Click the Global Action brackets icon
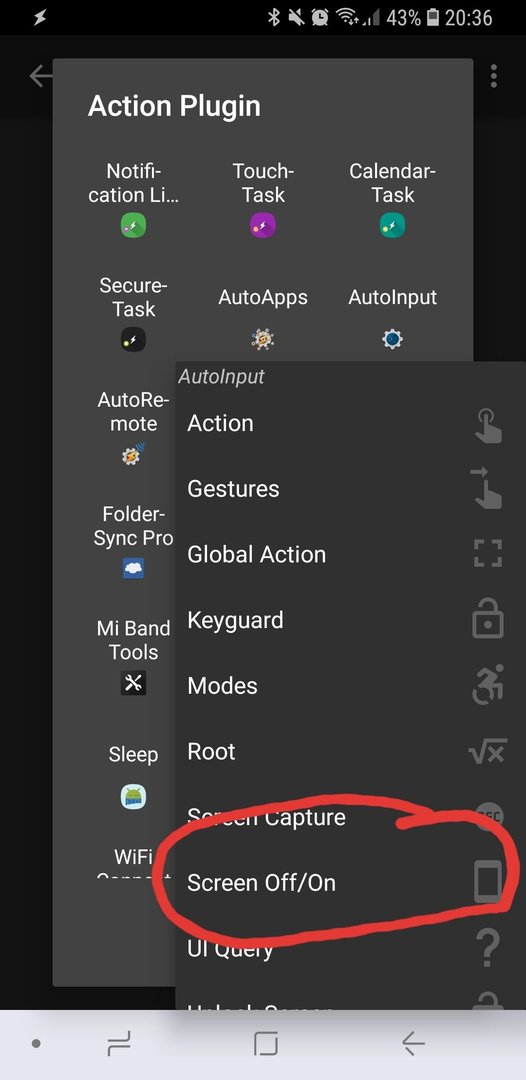Image resolution: width=526 pixels, height=1080 pixels. [x=488, y=554]
